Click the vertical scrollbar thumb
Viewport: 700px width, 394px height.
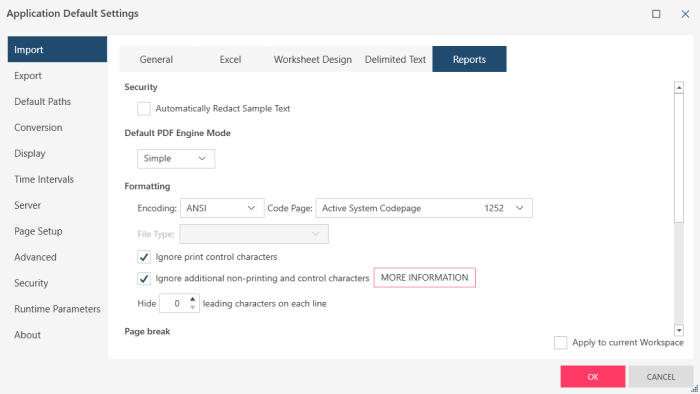tap(679, 158)
